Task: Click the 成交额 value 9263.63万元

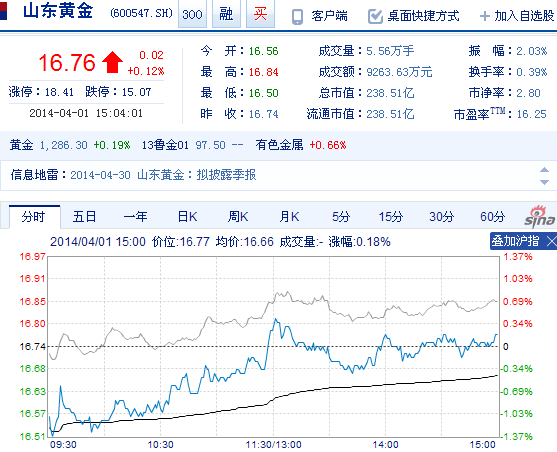Action: pyautogui.click(x=399, y=72)
